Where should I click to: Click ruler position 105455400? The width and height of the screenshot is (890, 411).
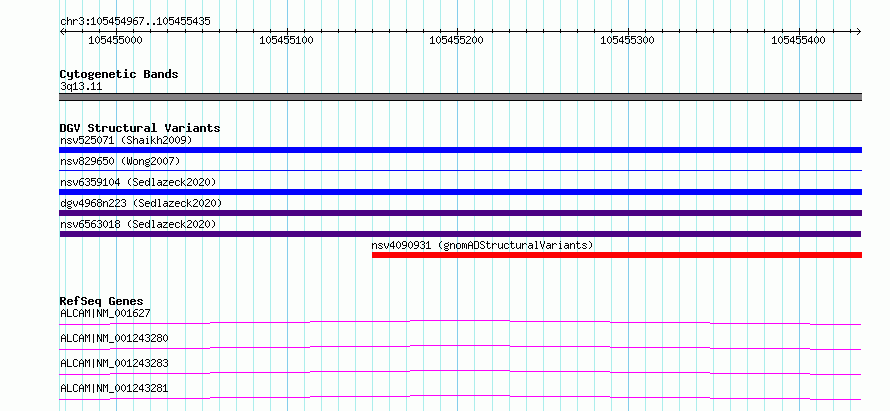[x=798, y=40]
